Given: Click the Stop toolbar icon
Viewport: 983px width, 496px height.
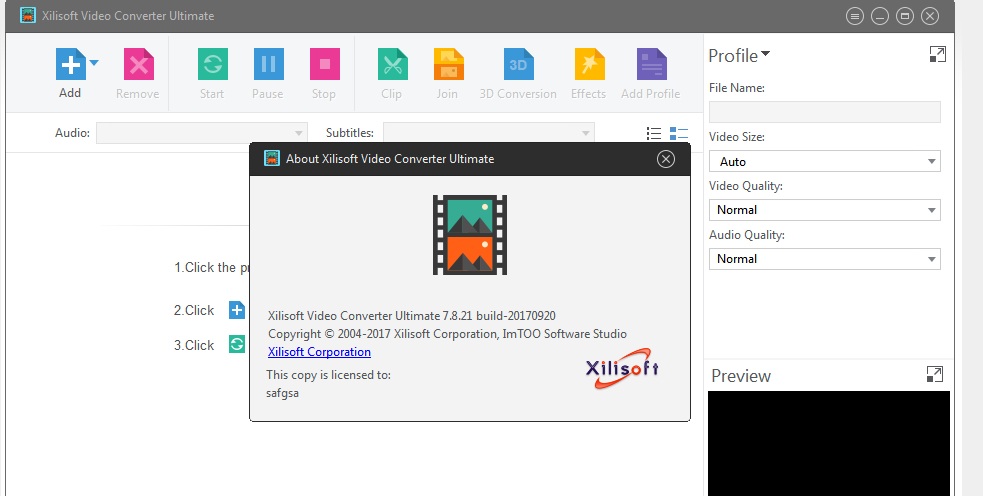Looking at the screenshot, I should coord(325,64).
